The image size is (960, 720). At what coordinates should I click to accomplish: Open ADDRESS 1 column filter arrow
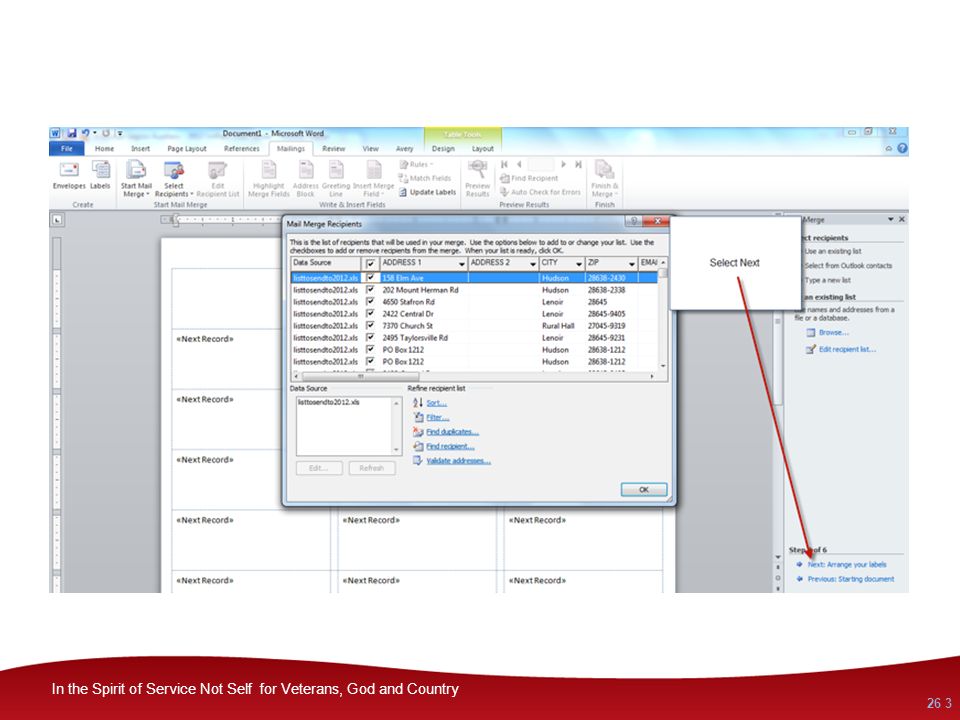click(462, 264)
